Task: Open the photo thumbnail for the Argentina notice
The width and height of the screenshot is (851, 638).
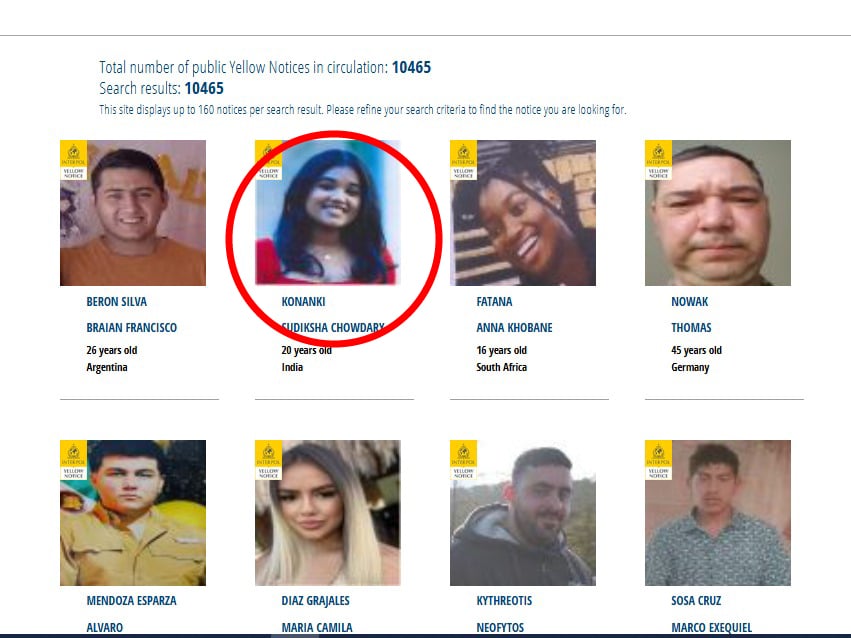Action: coord(133,213)
